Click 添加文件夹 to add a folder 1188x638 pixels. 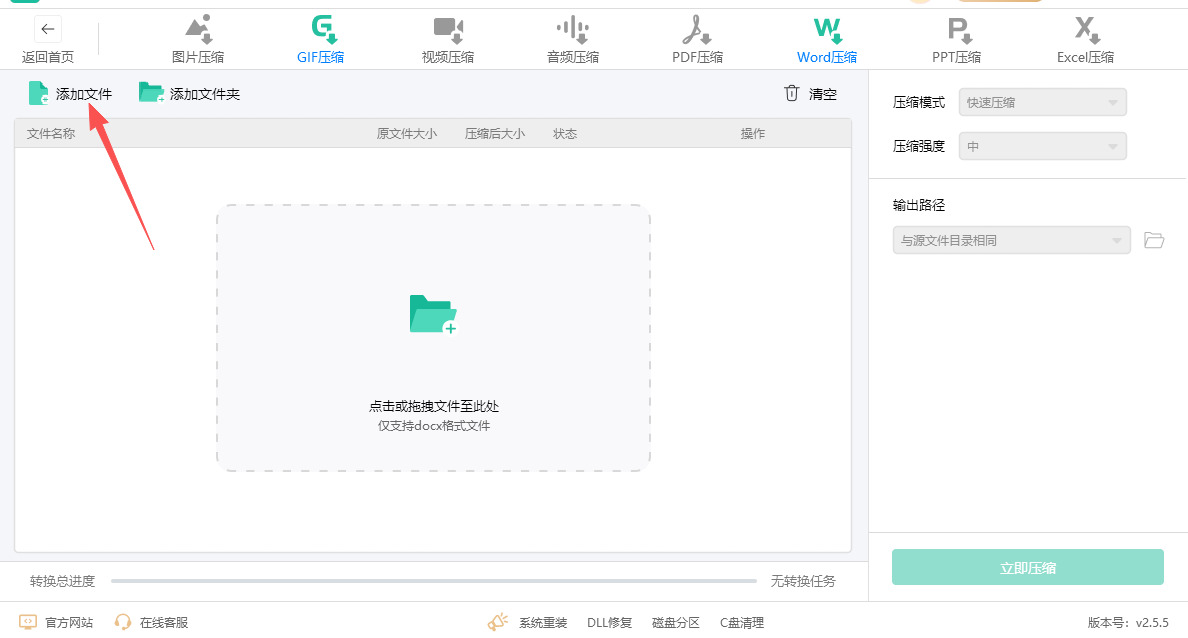pos(190,94)
